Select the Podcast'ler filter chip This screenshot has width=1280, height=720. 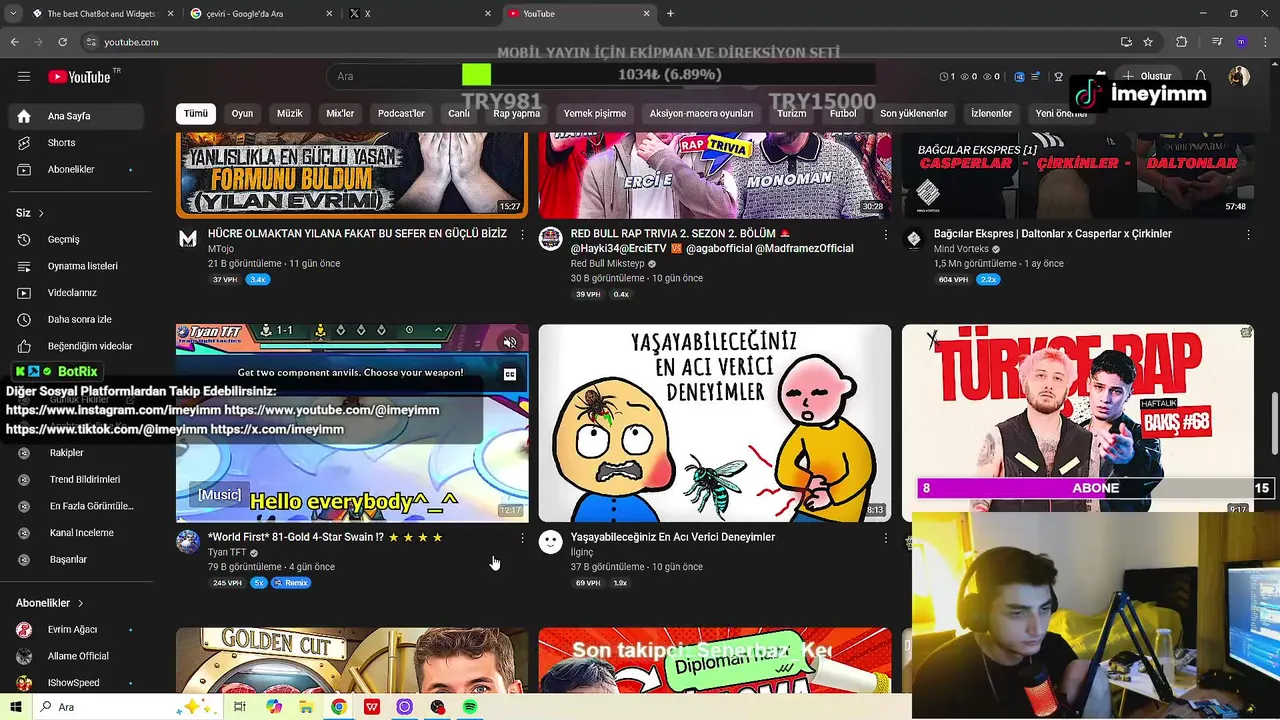[401, 113]
